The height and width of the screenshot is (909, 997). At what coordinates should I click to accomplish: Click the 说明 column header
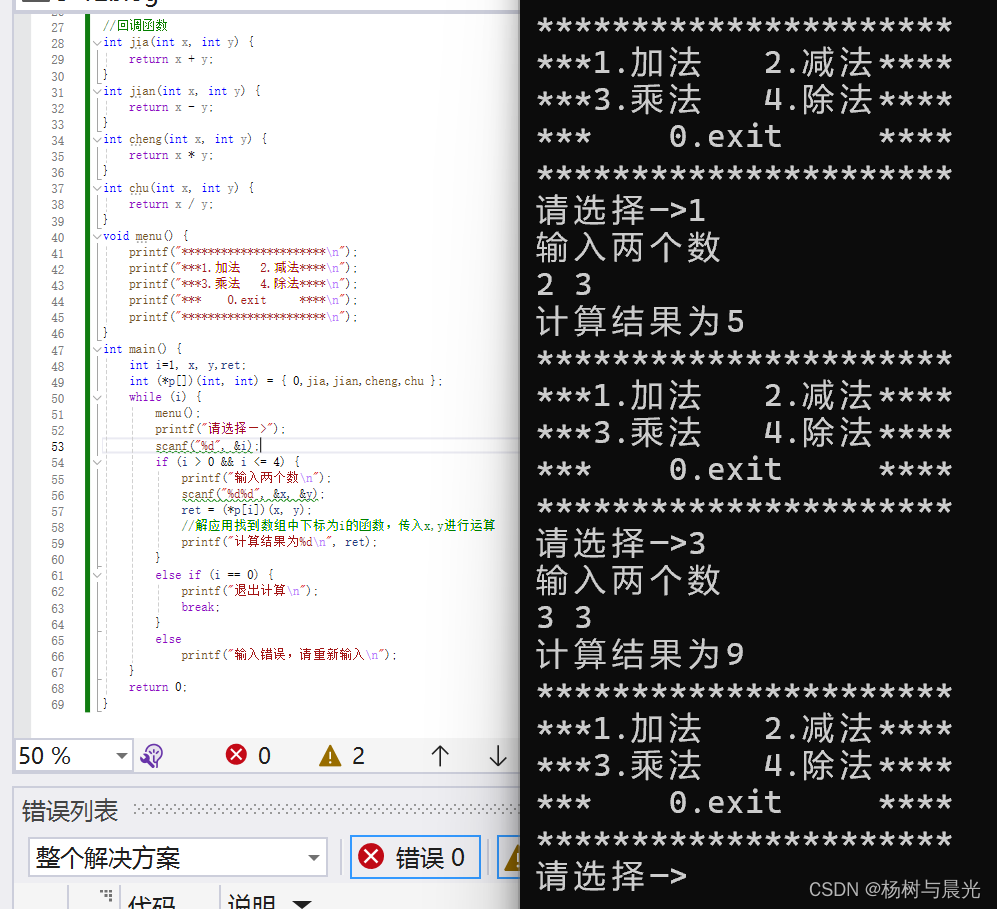tap(252, 901)
